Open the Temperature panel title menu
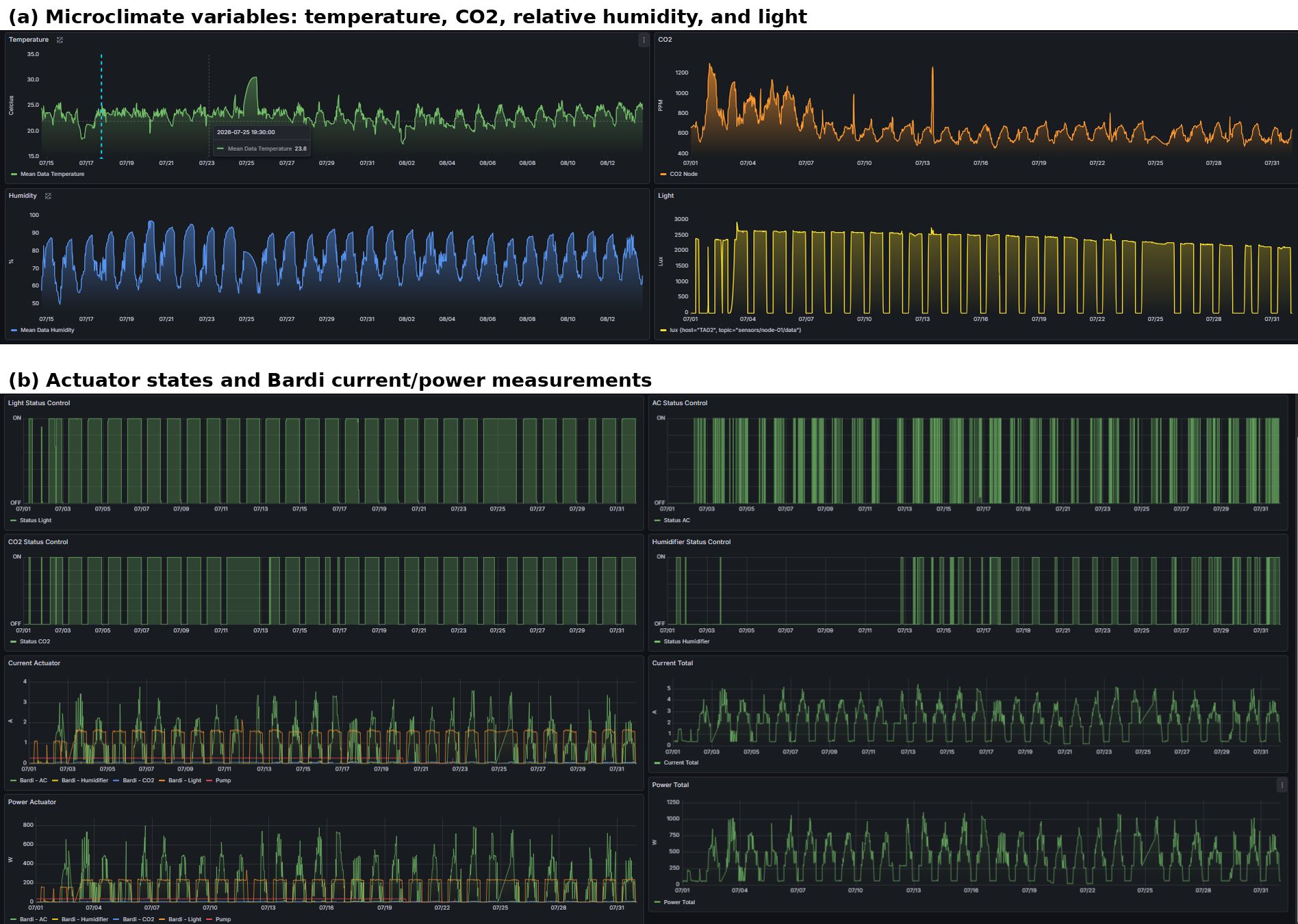 tap(29, 40)
